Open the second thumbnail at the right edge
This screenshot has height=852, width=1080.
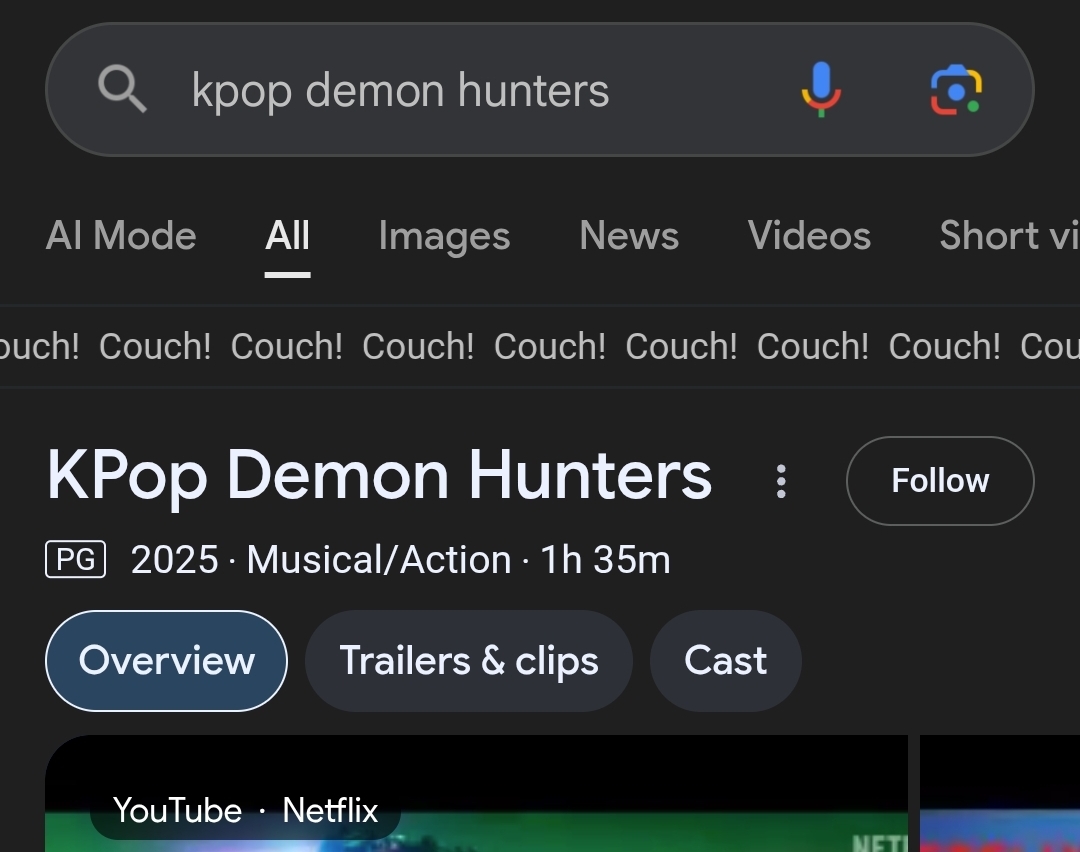[1000, 800]
